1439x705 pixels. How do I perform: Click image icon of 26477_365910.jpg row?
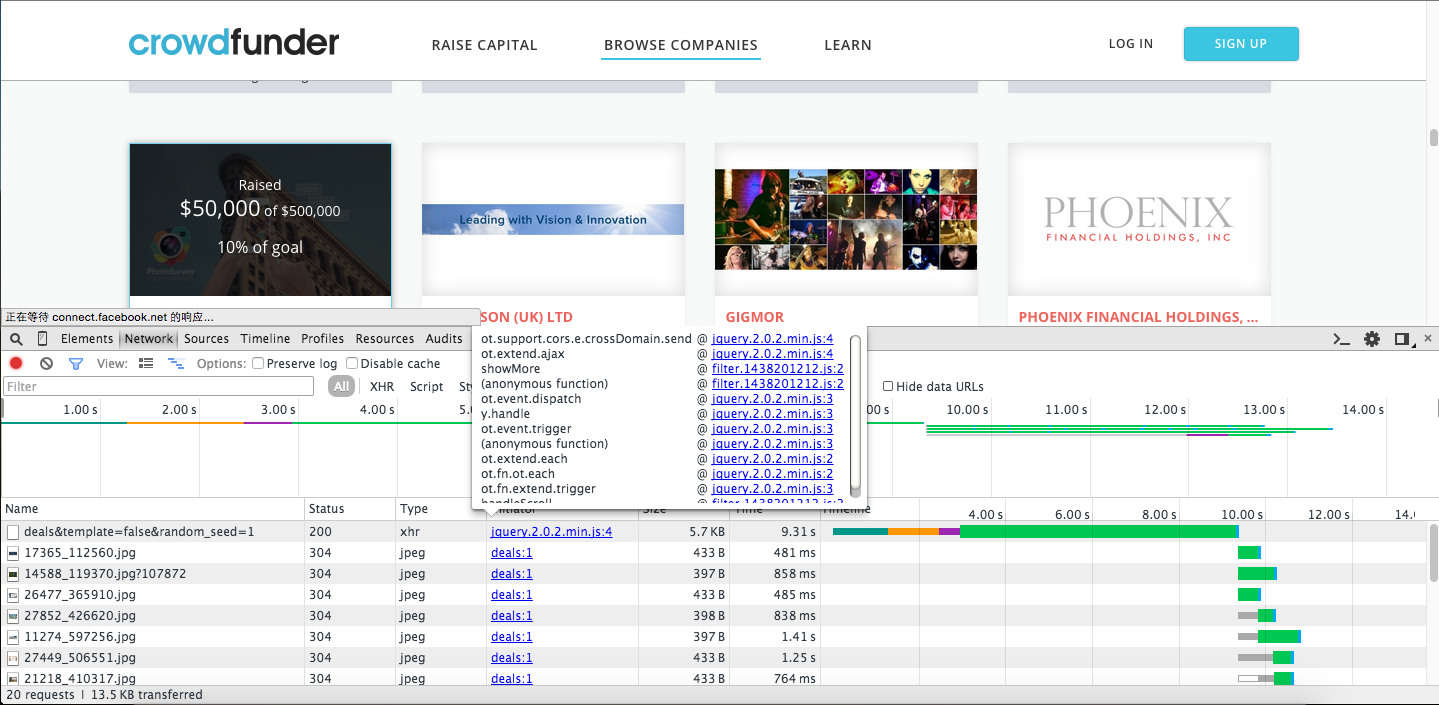[13, 595]
